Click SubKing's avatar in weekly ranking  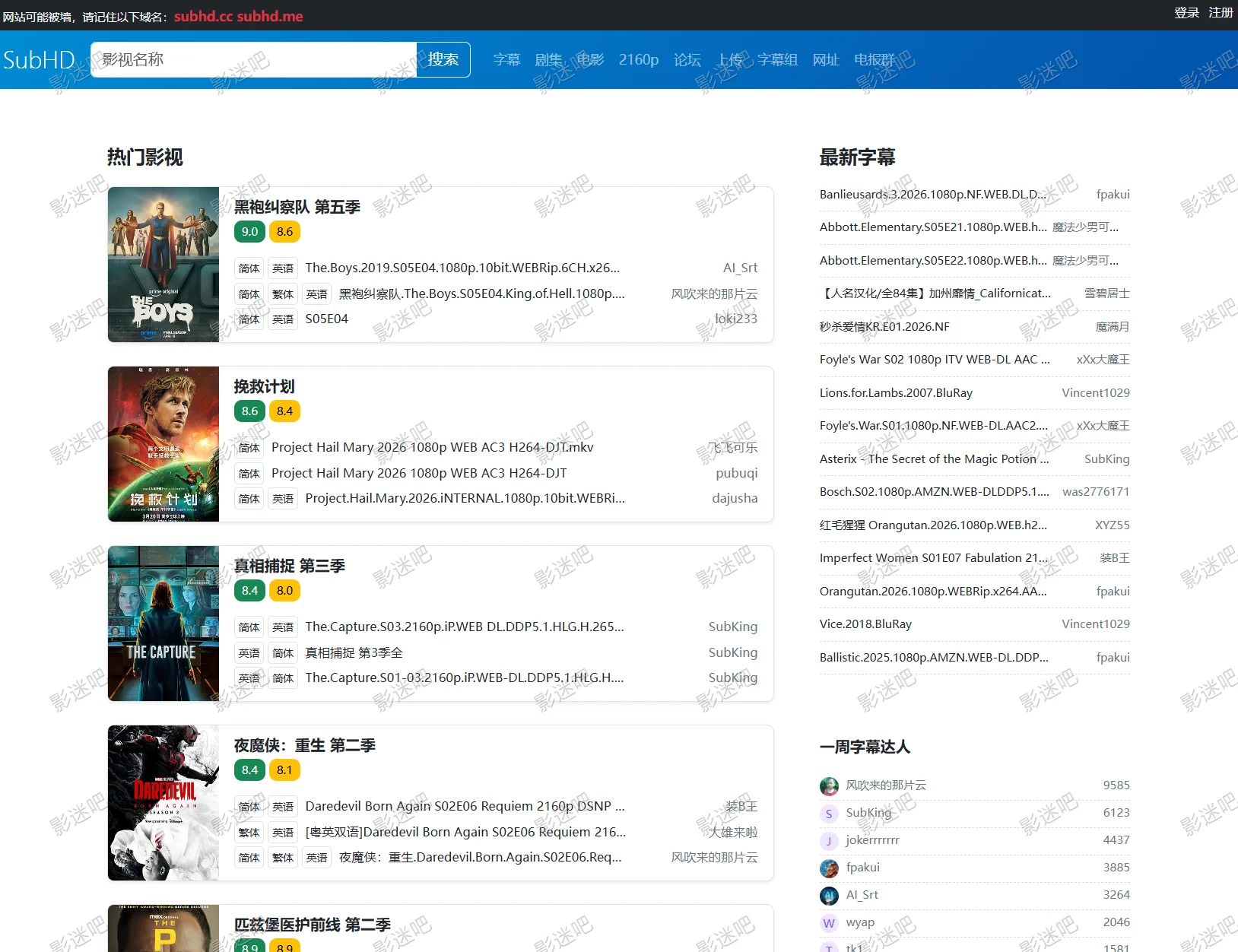pyautogui.click(x=829, y=814)
